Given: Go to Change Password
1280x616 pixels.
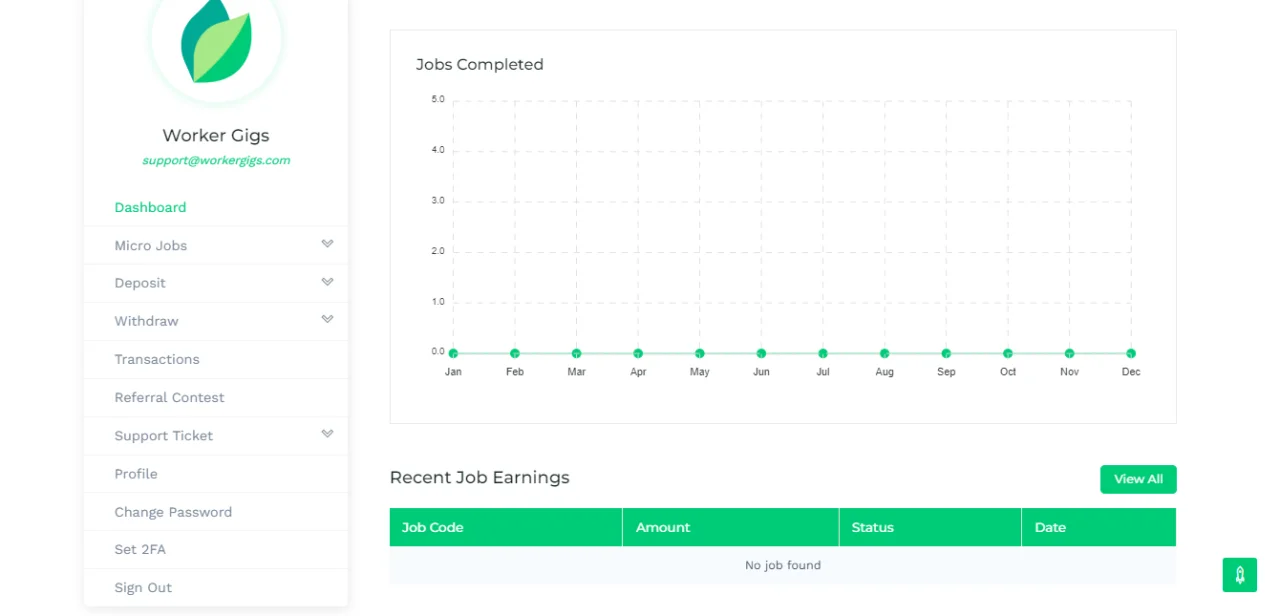Looking at the screenshot, I should click(173, 512).
